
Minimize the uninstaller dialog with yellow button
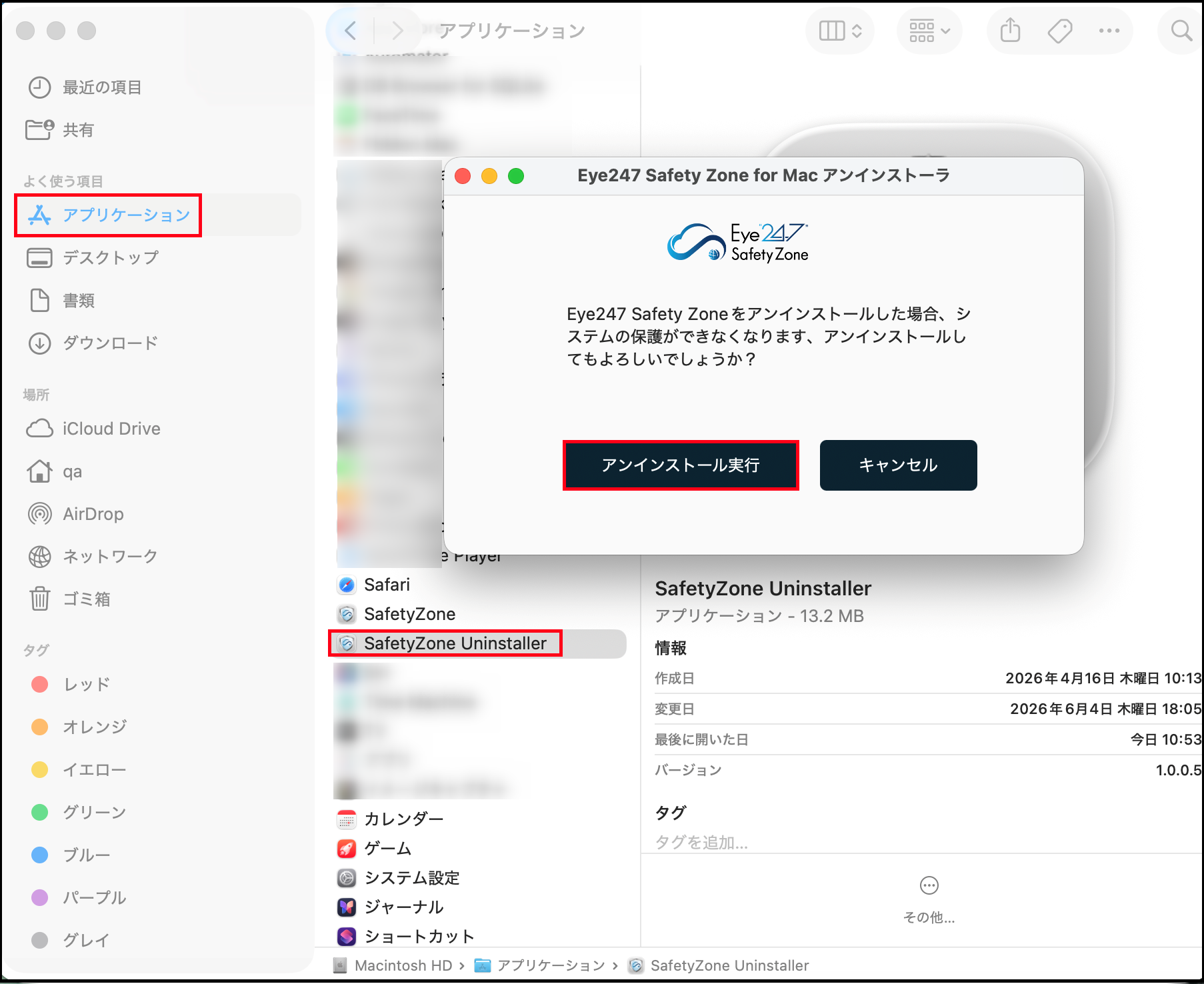(489, 175)
